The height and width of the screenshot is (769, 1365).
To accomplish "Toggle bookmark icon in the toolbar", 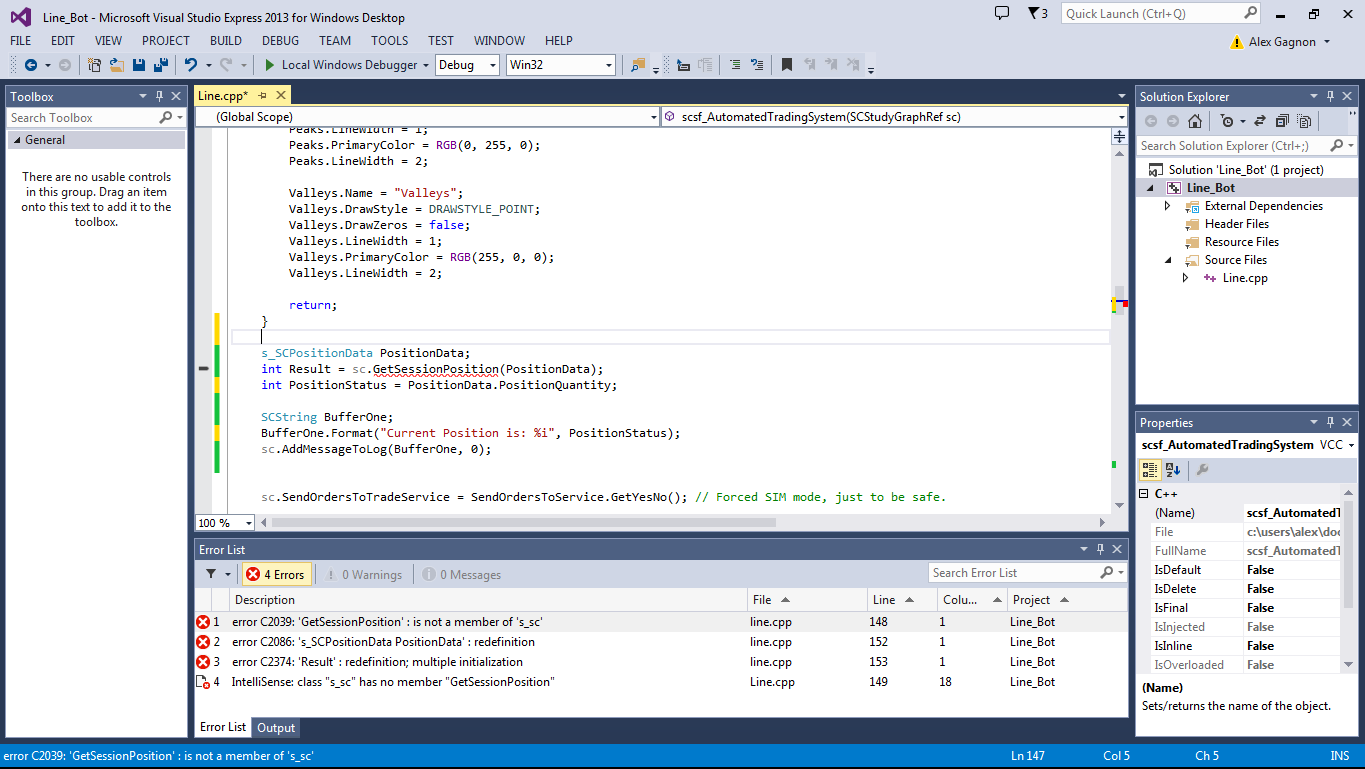I will coord(787,65).
